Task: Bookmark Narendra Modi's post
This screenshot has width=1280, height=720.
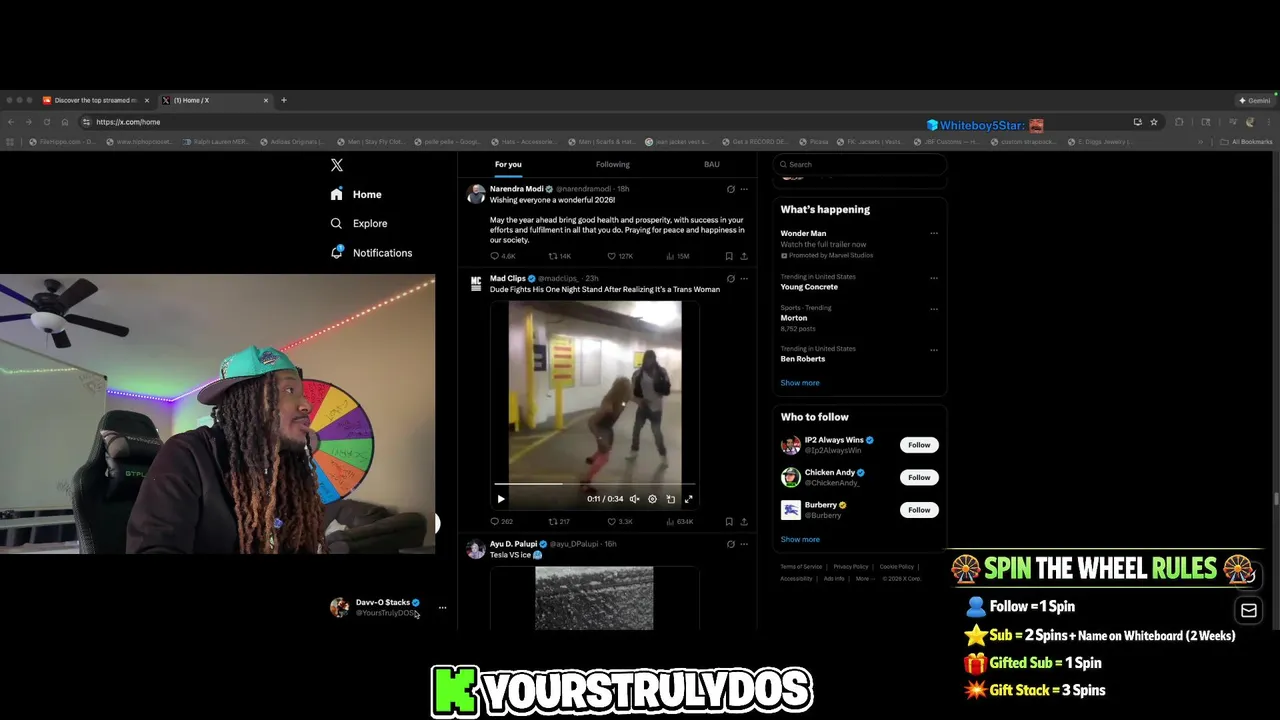Action: pos(729,256)
